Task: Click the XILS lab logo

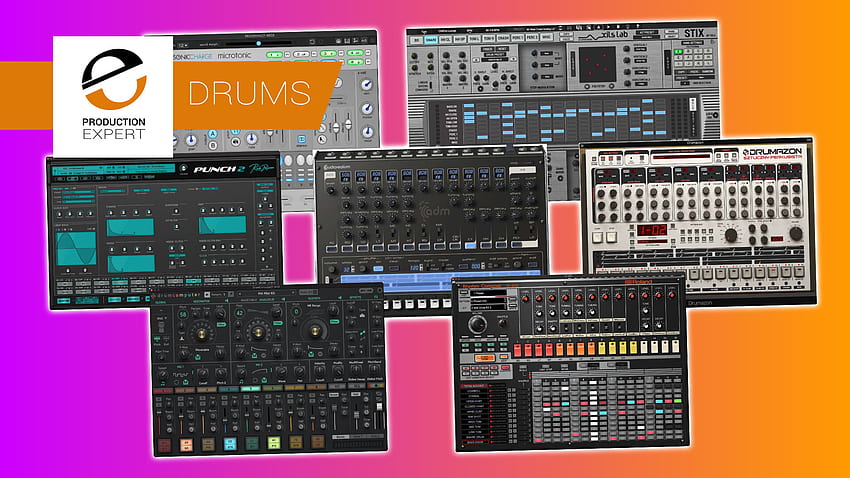Action: (x=602, y=36)
